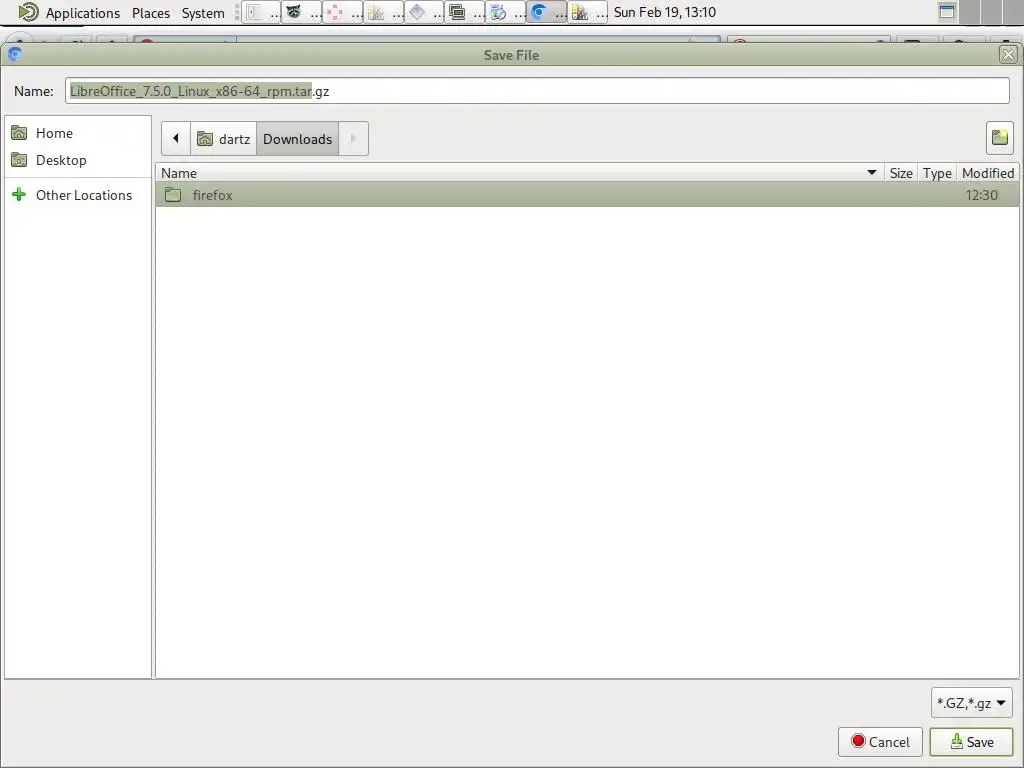Click the Desktop folder icon in sidebar
This screenshot has height=768, width=1024.
pos(20,160)
